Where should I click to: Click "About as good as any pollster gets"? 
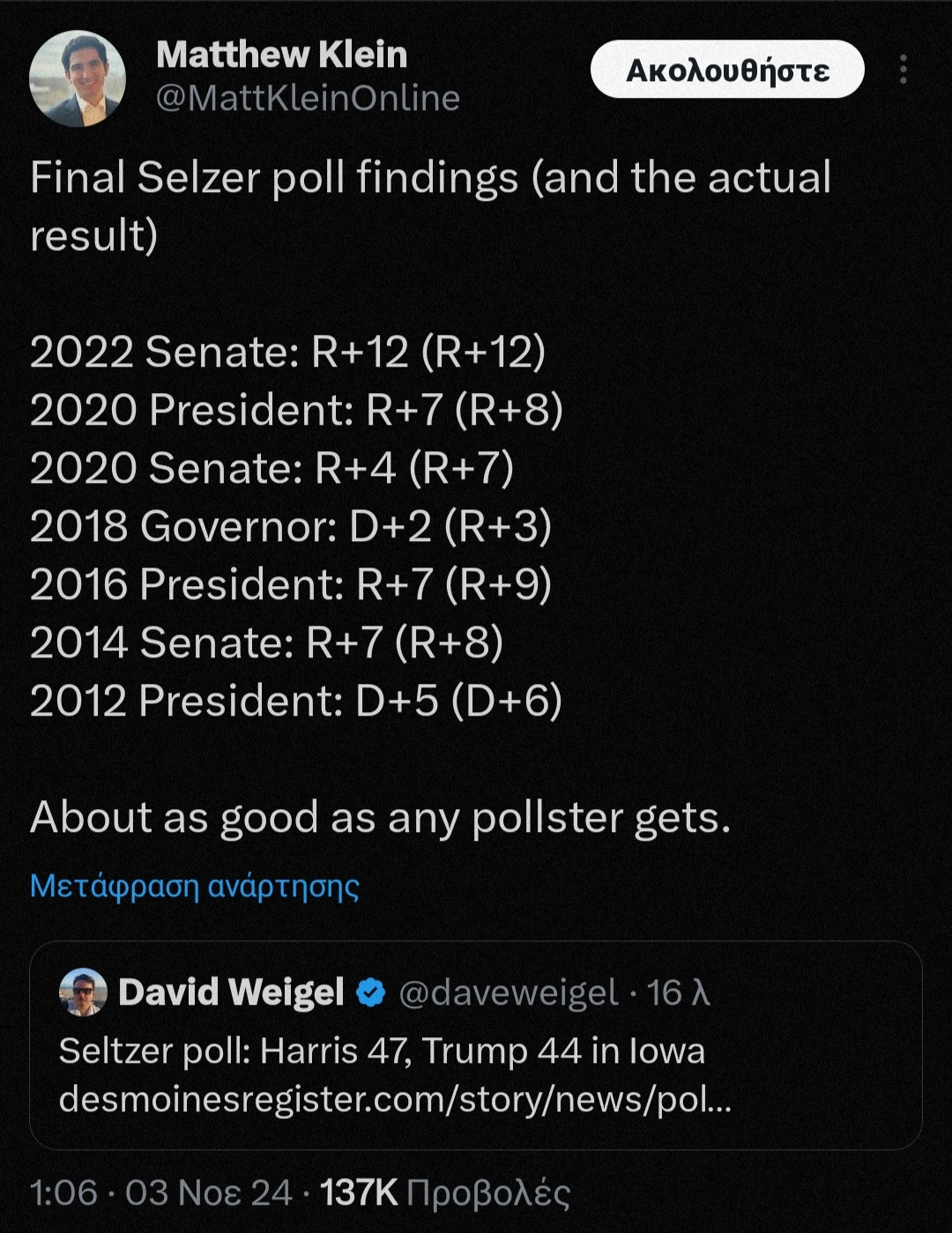(x=380, y=817)
